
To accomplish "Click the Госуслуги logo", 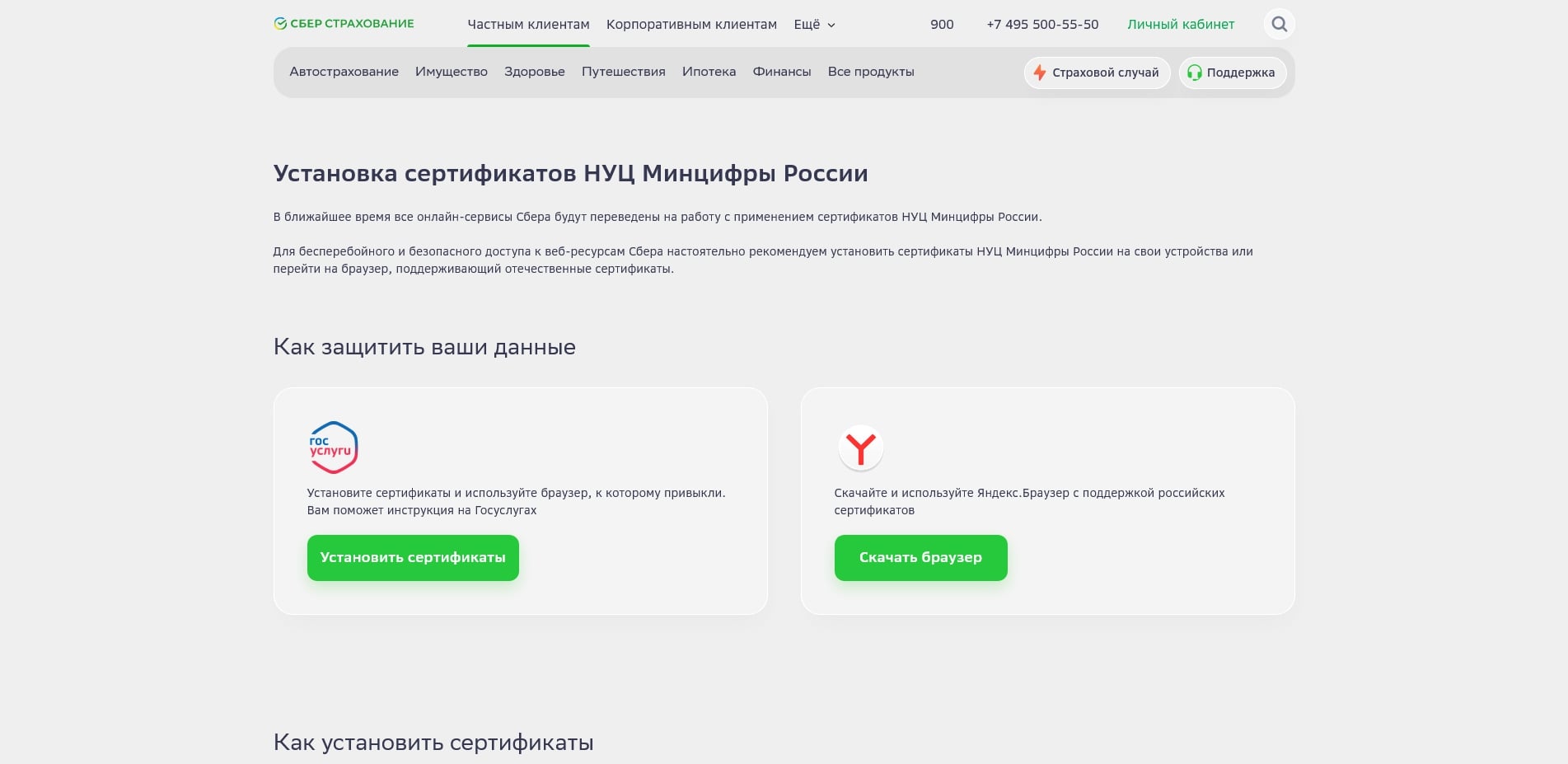I will [332, 448].
